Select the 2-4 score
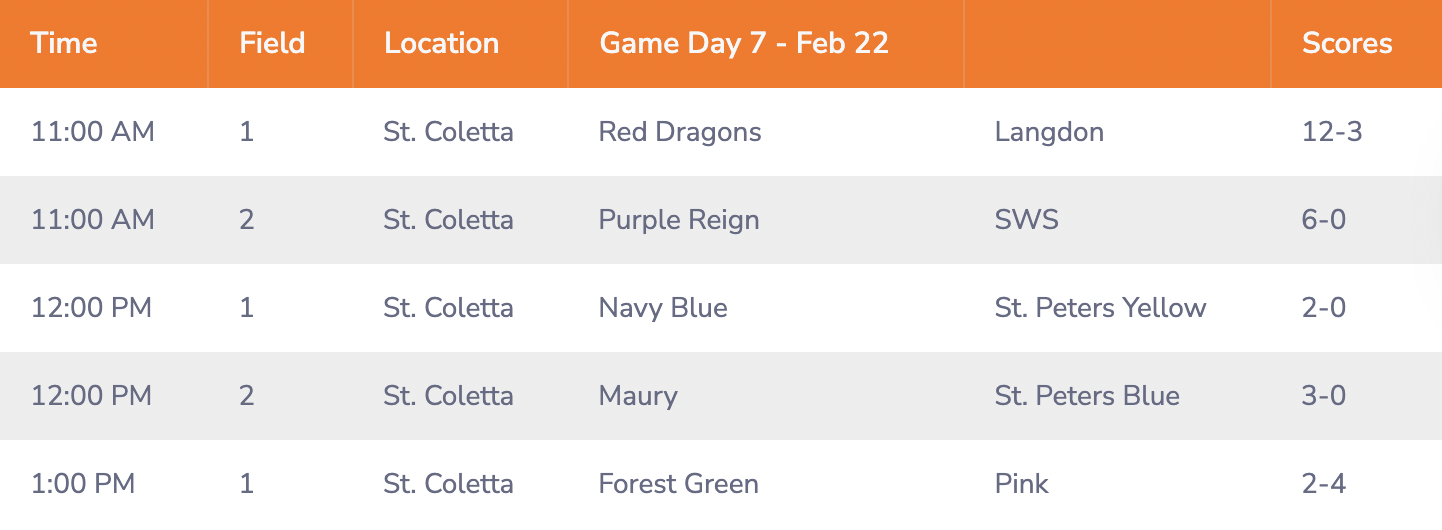This screenshot has height=530, width=1442. (1324, 484)
